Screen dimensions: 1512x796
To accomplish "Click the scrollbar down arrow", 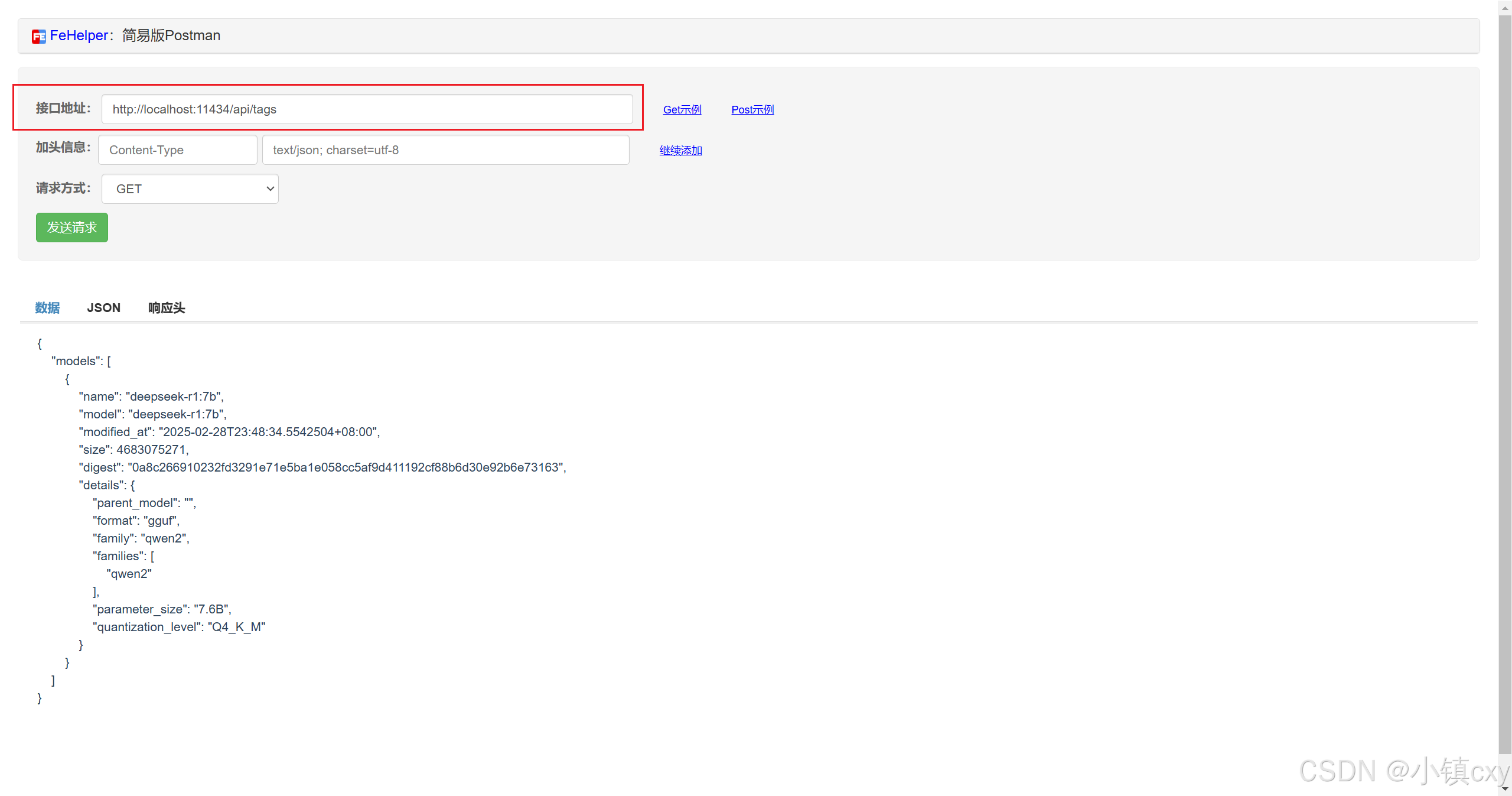I will point(1505,788).
